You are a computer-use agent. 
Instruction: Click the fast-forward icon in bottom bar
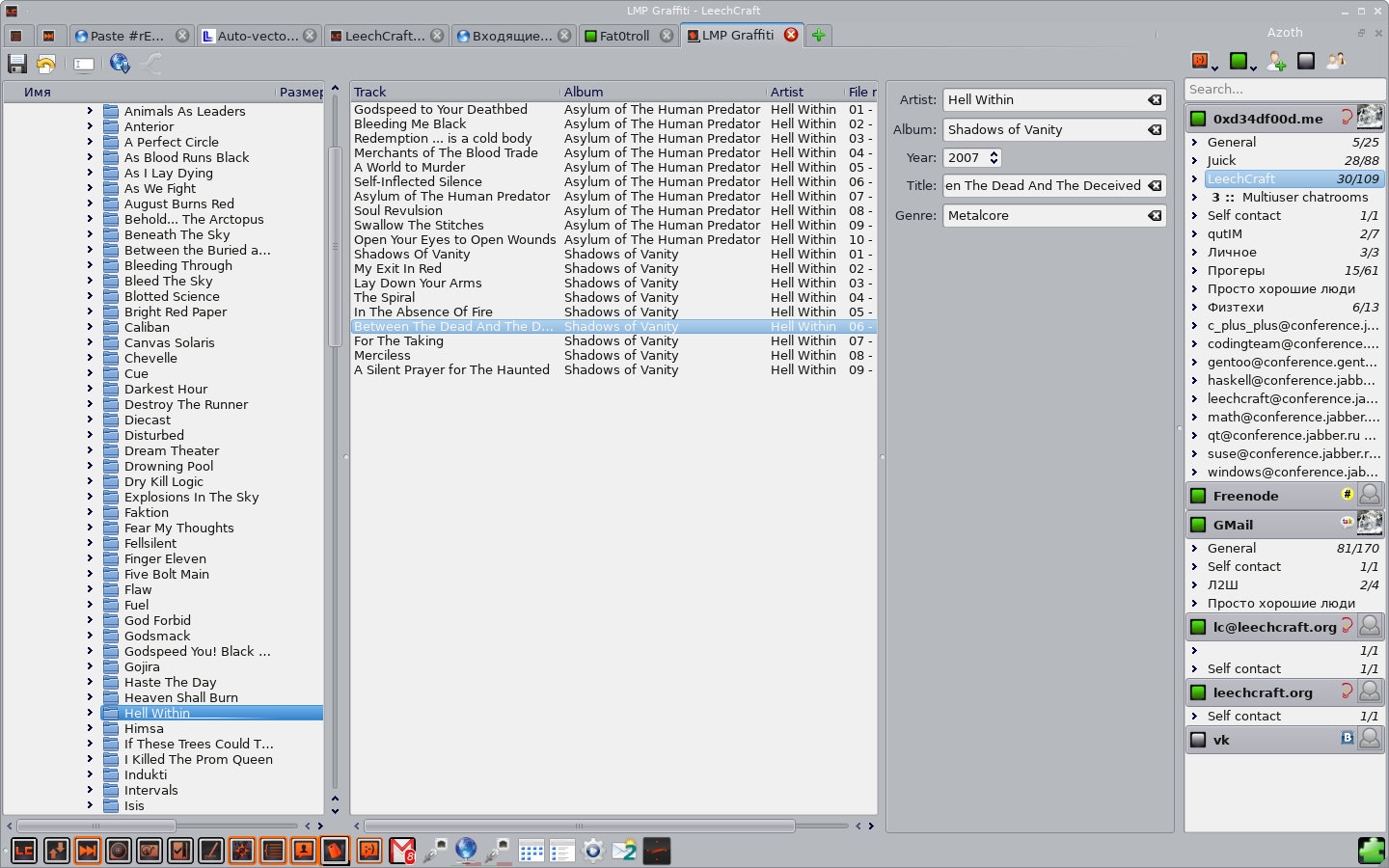tap(88, 851)
